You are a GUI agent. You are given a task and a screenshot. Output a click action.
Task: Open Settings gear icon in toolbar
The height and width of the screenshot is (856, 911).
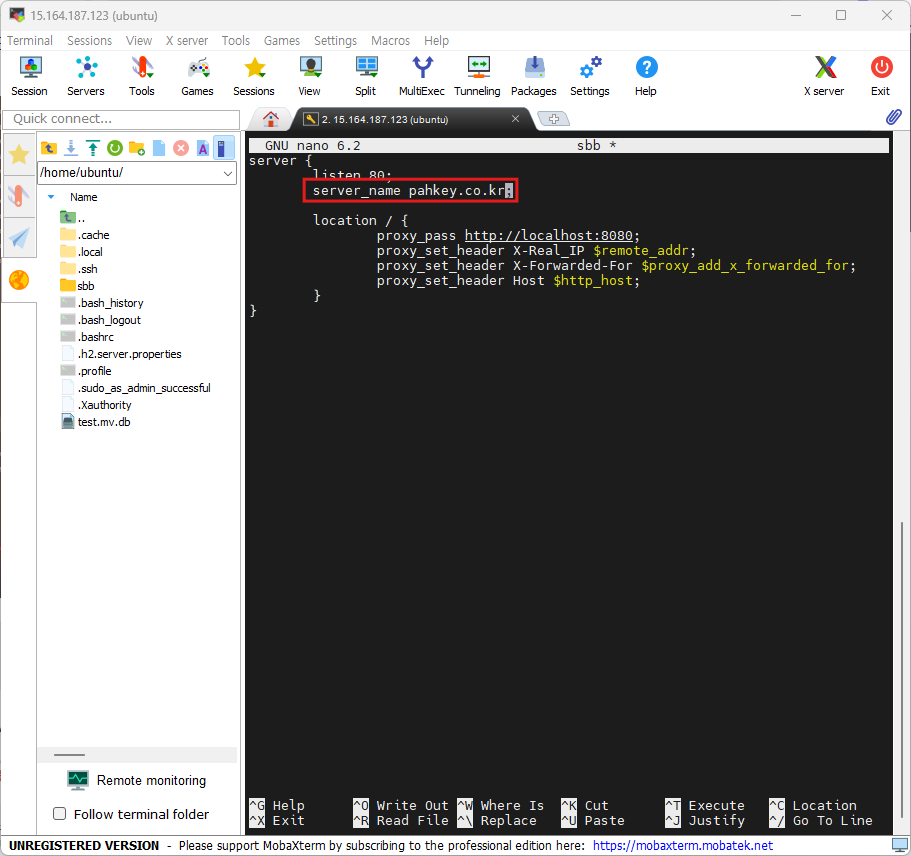[590, 76]
